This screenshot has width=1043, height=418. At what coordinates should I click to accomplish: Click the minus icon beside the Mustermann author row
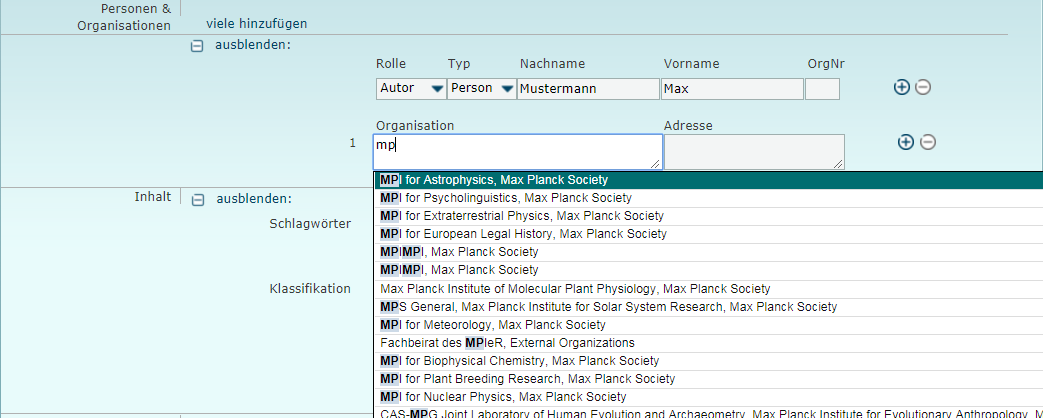click(923, 87)
